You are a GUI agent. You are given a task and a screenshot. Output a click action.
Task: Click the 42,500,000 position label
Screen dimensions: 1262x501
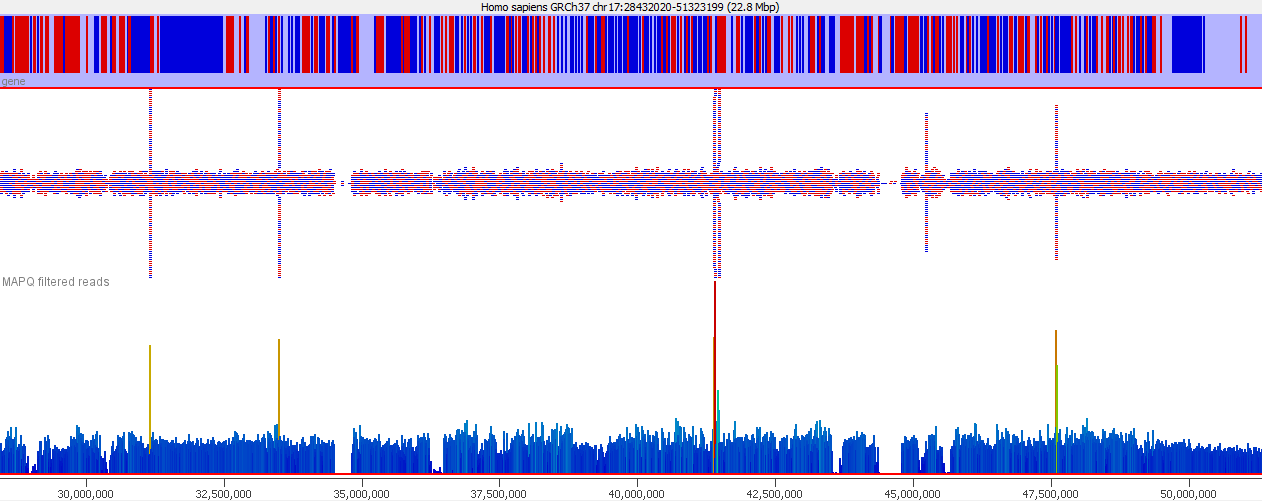[776, 493]
